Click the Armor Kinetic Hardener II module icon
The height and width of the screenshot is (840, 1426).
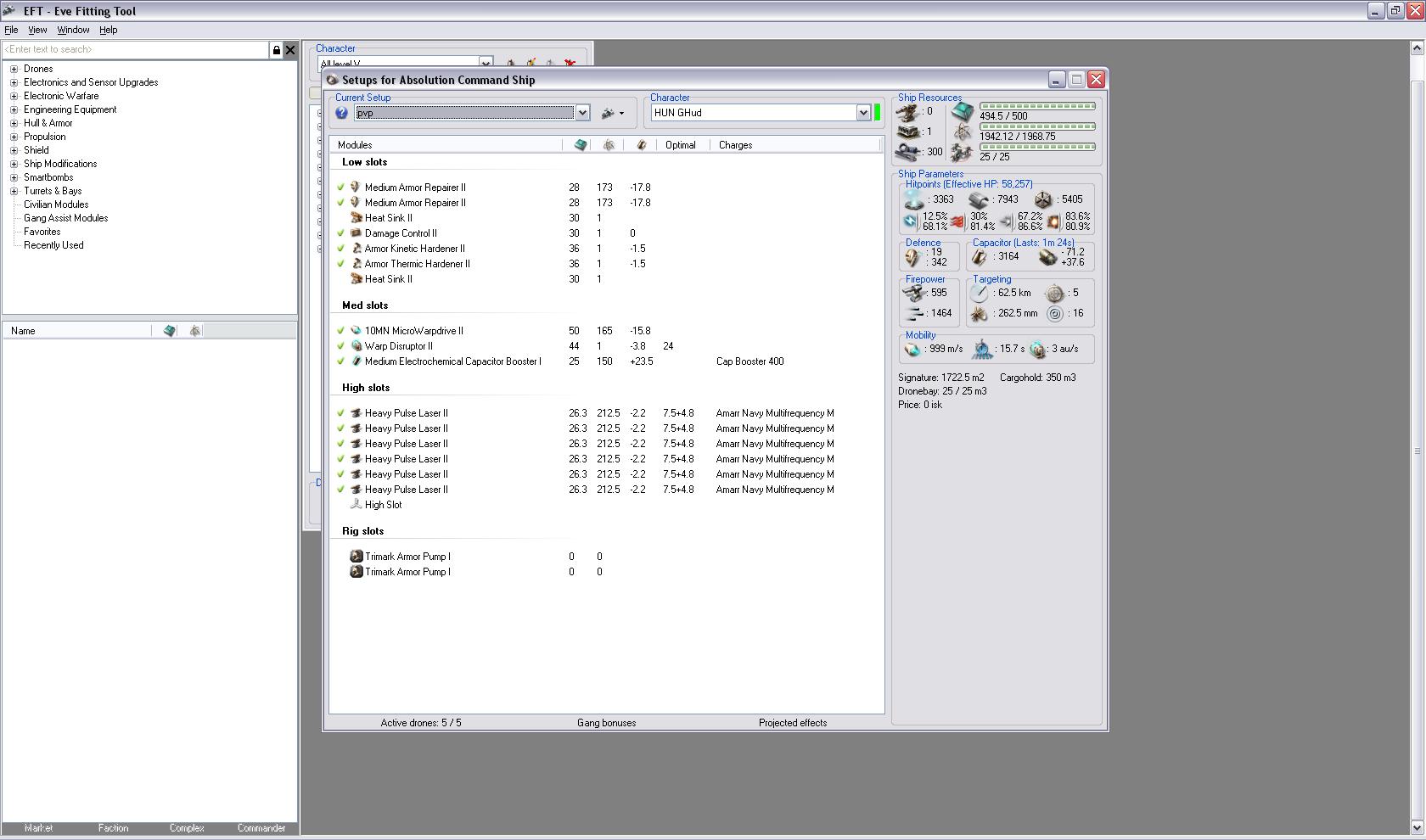click(x=356, y=249)
